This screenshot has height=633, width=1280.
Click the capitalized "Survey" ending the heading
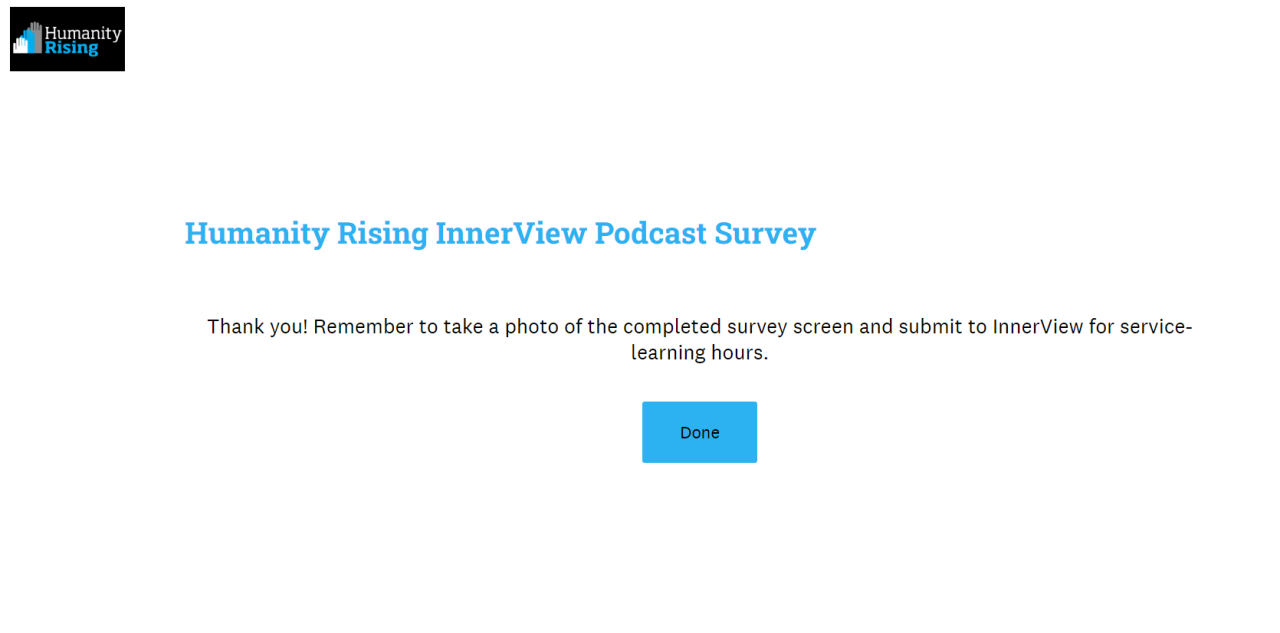click(x=765, y=233)
